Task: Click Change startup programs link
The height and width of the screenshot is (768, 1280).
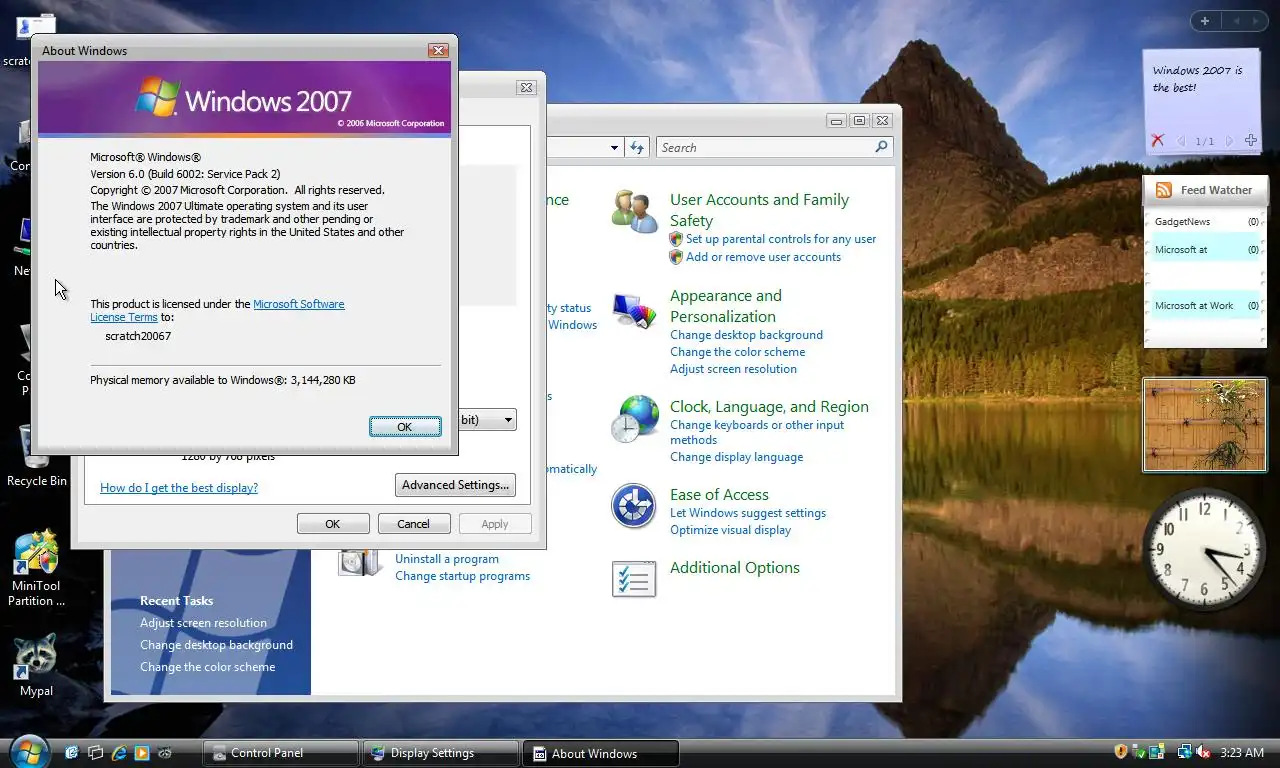Action: point(462,576)
